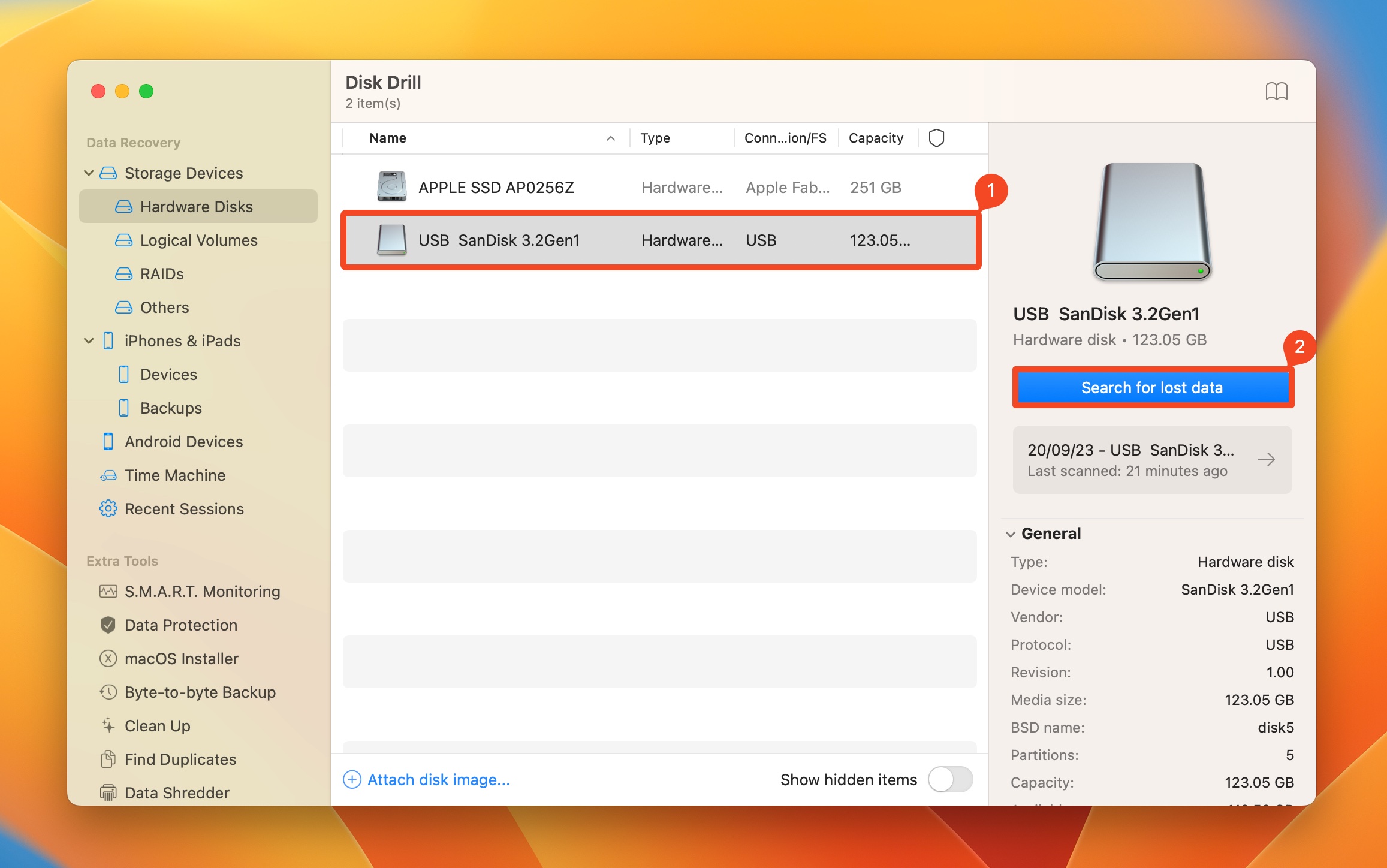1387x868 pixels.
Task: Click the Data Protection icon
Action: (106, 625)
